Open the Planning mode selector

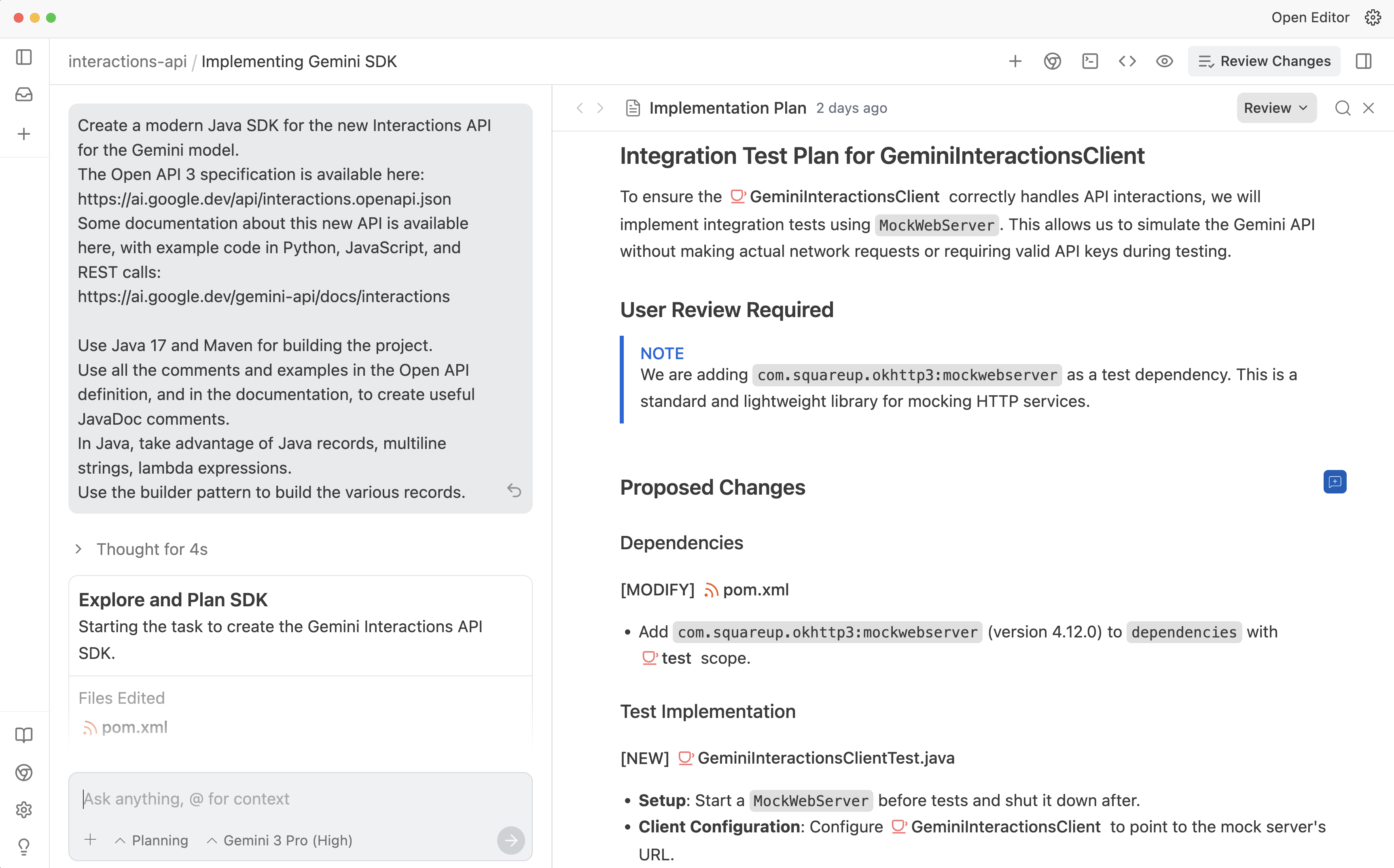[152, 840]
